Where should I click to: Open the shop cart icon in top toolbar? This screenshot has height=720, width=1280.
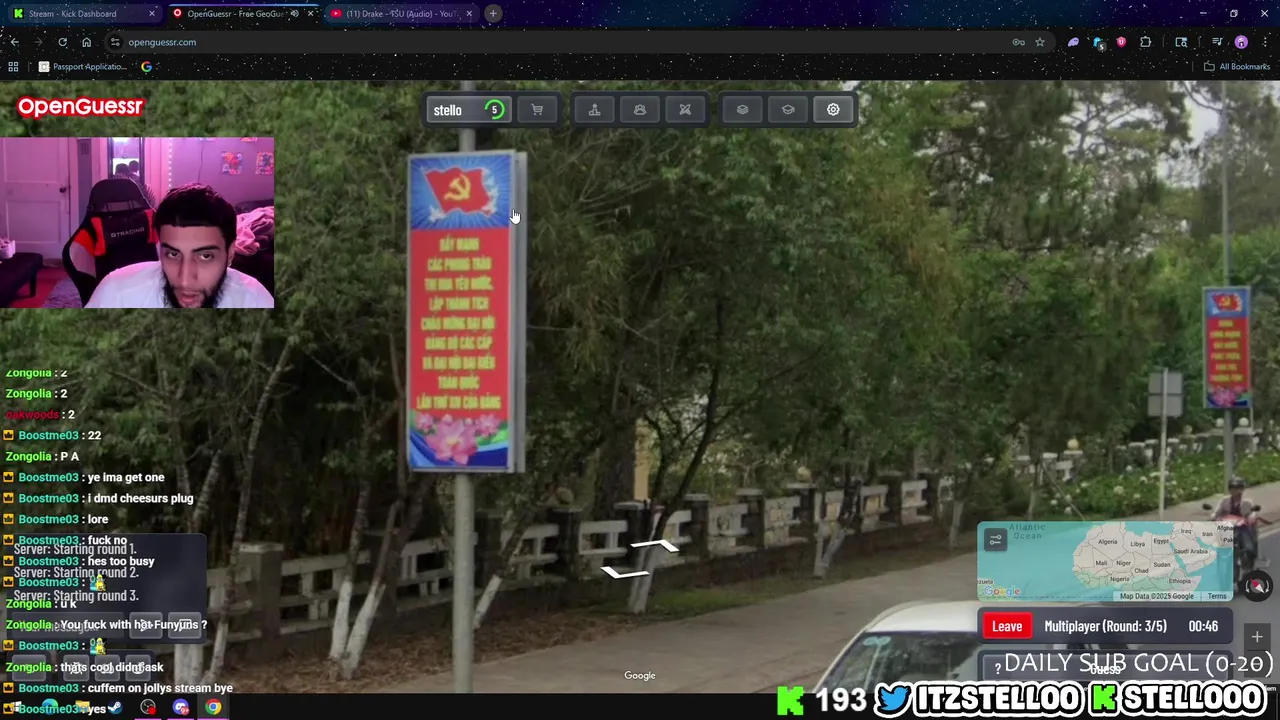[537, 110]
